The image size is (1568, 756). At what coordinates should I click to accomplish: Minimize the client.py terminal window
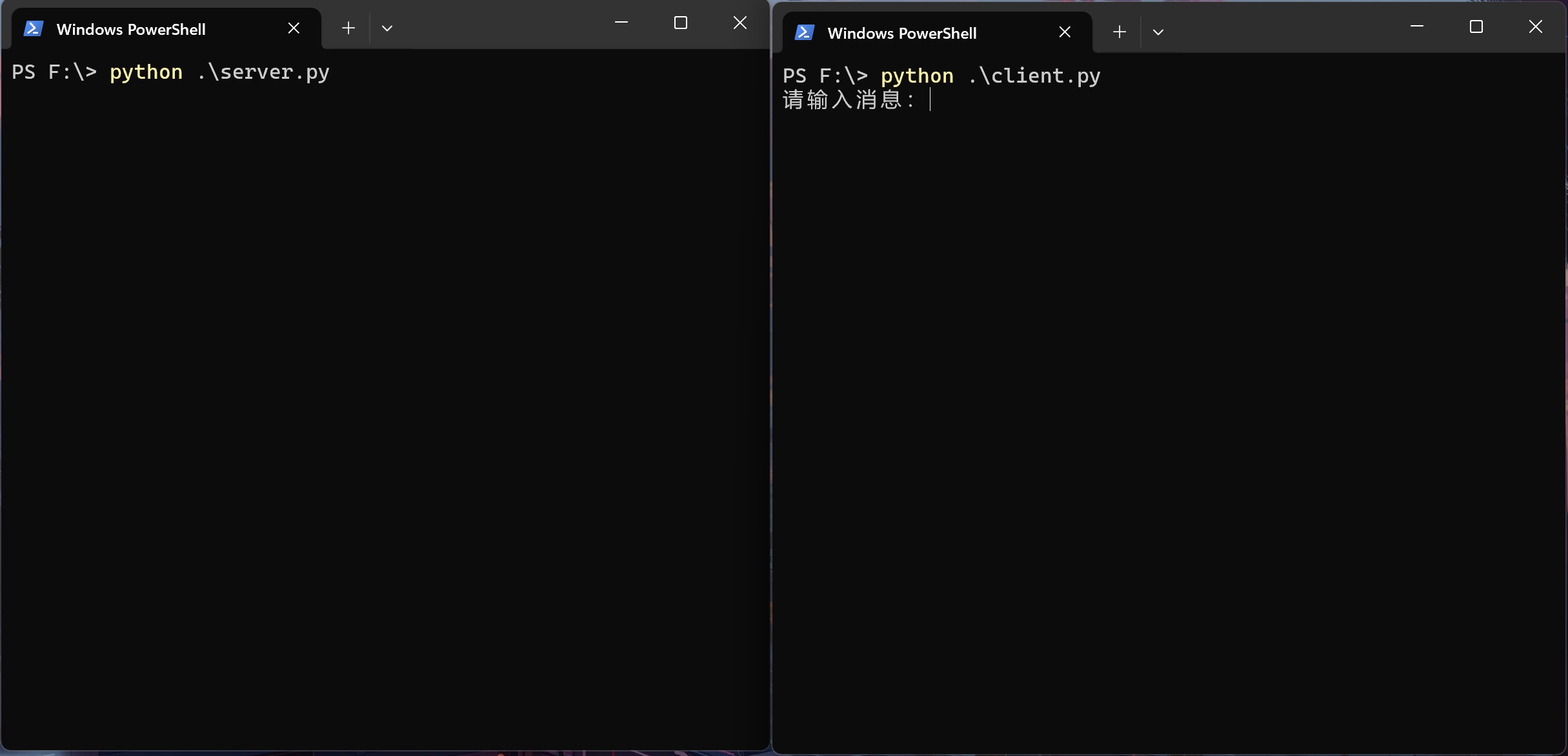pyautogui.click(x=1417, y=26)
